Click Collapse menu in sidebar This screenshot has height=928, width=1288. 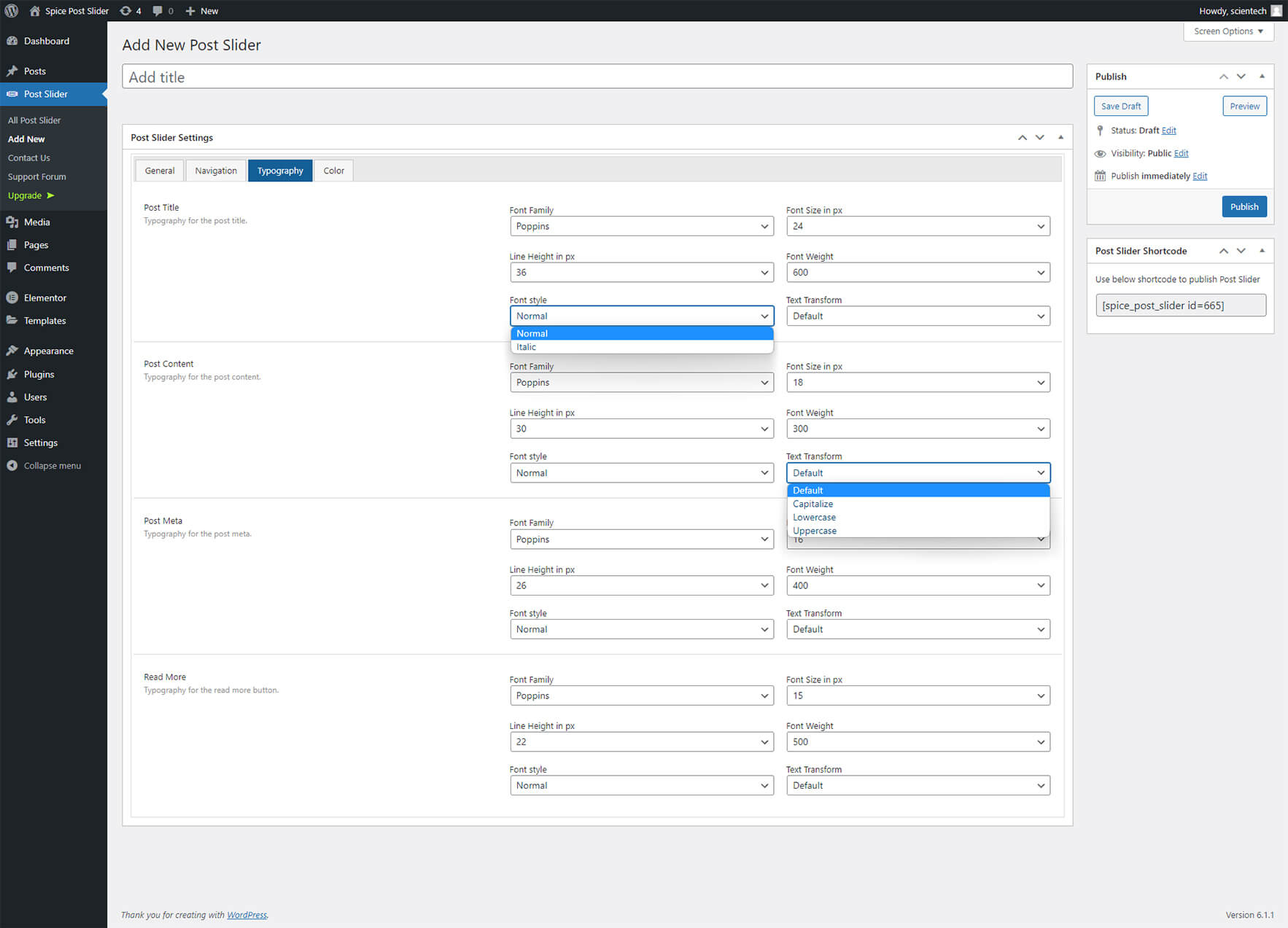[52, 466]
